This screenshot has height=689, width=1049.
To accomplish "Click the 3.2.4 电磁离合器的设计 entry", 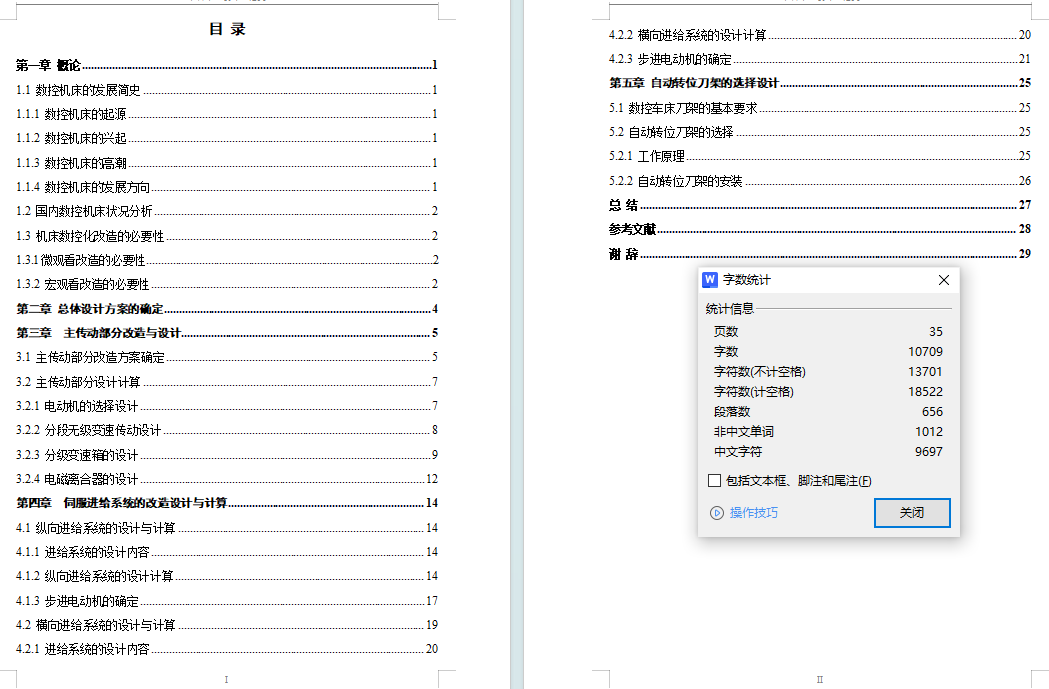I will 77,479.
